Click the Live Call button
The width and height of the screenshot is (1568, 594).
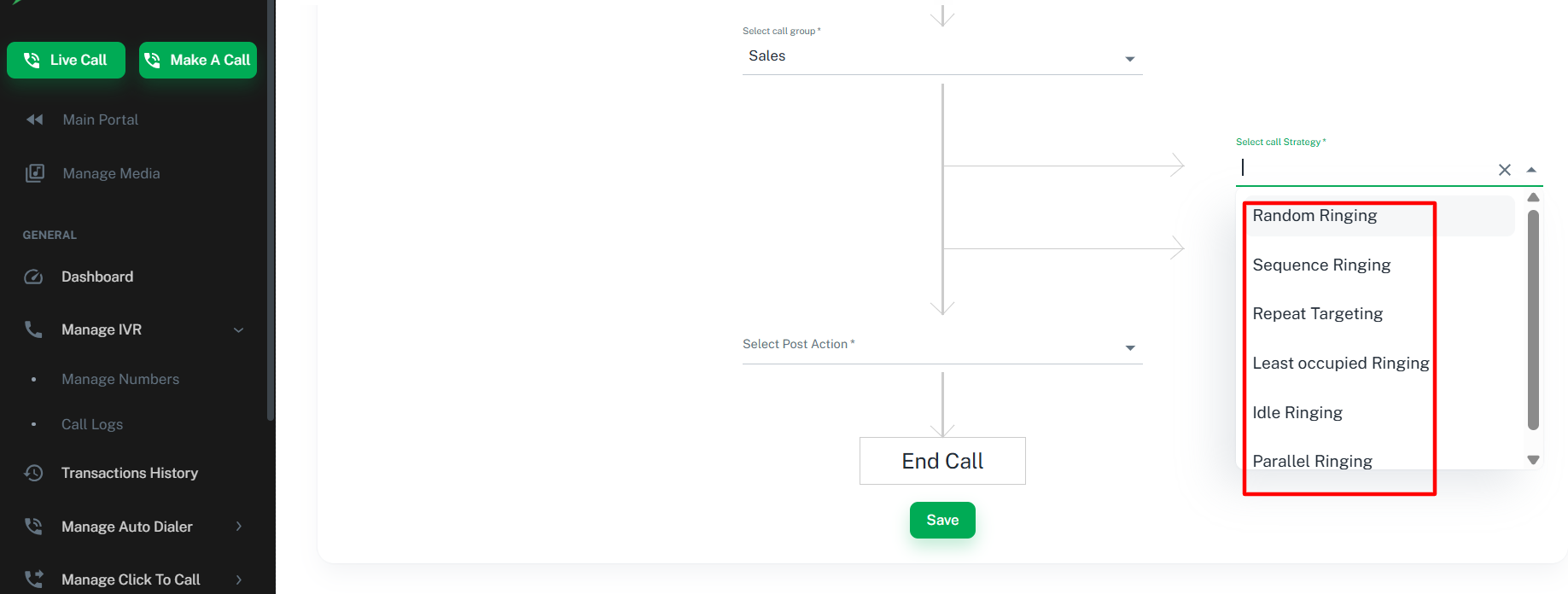67,60
